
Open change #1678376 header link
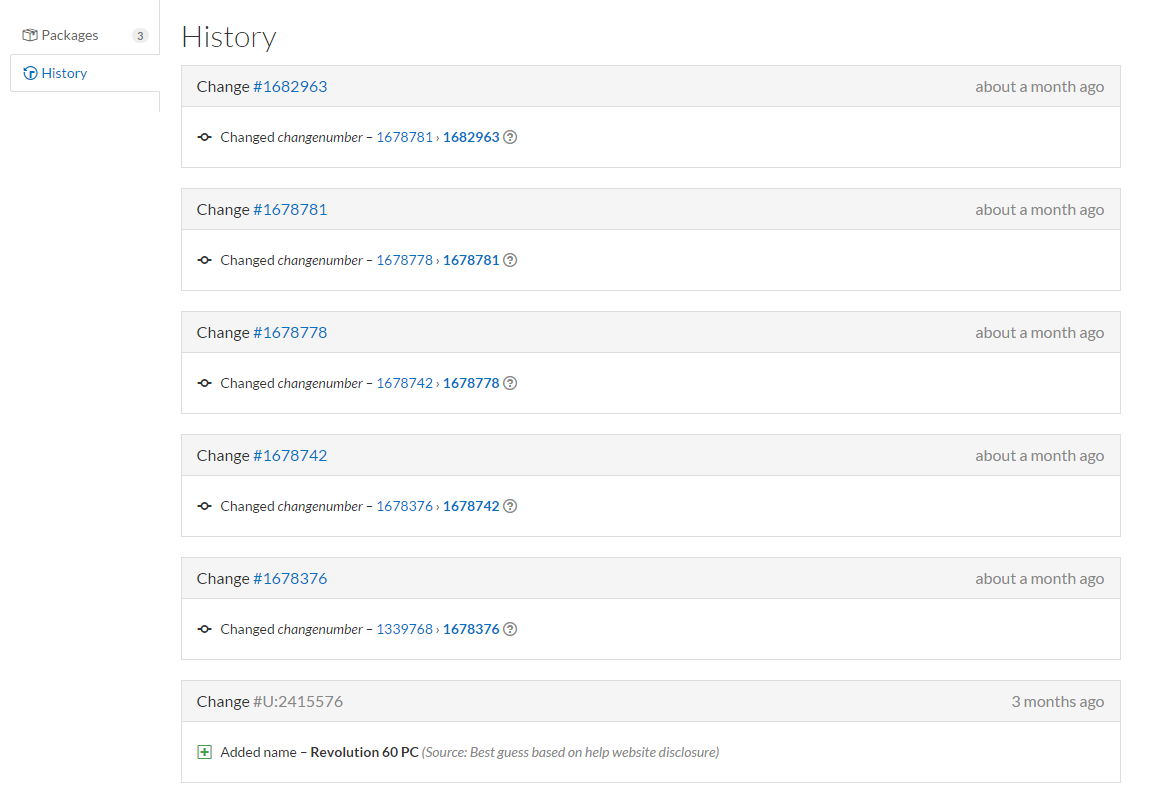(x=290, y=579)
